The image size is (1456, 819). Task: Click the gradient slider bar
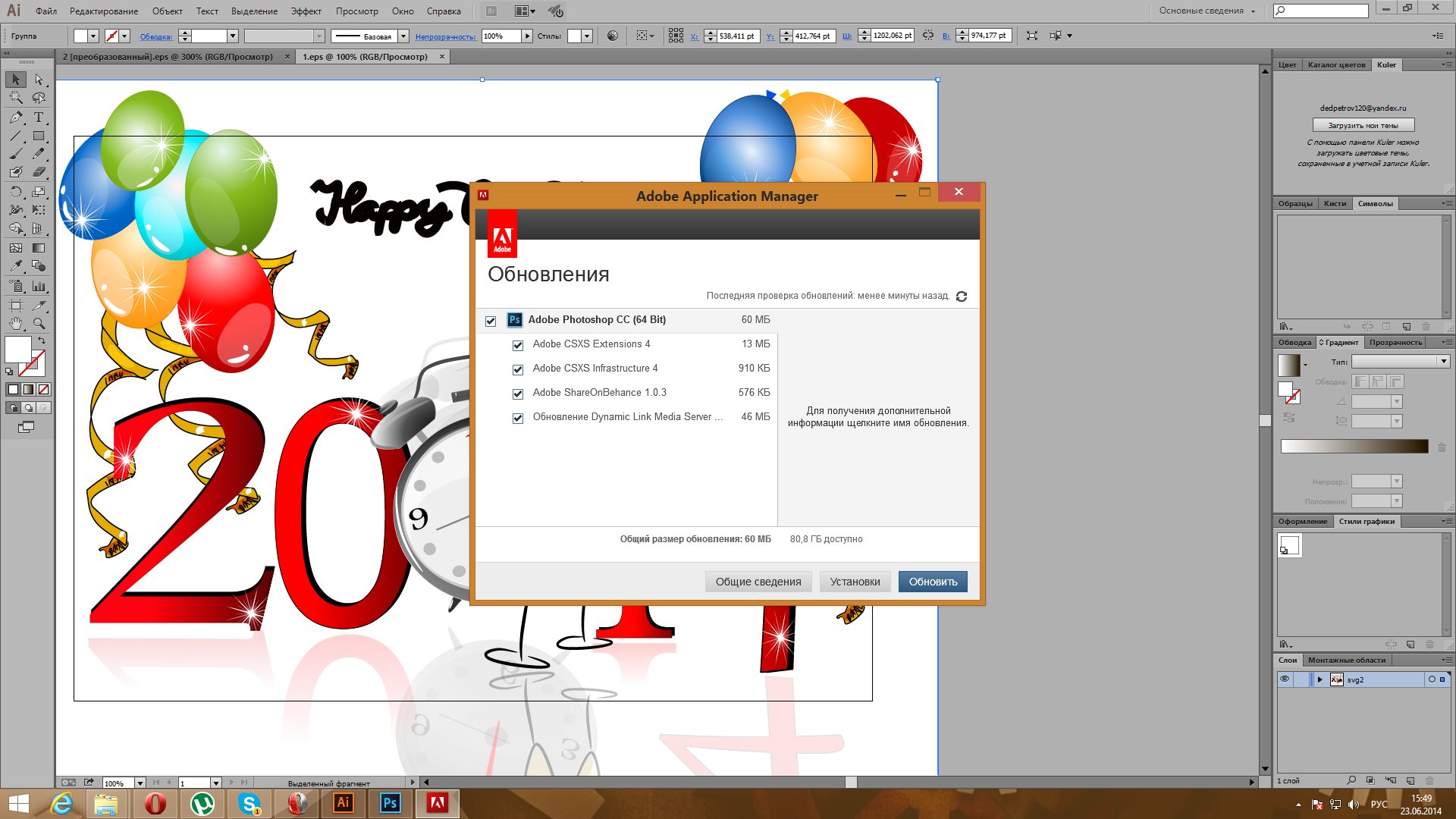1354,447
